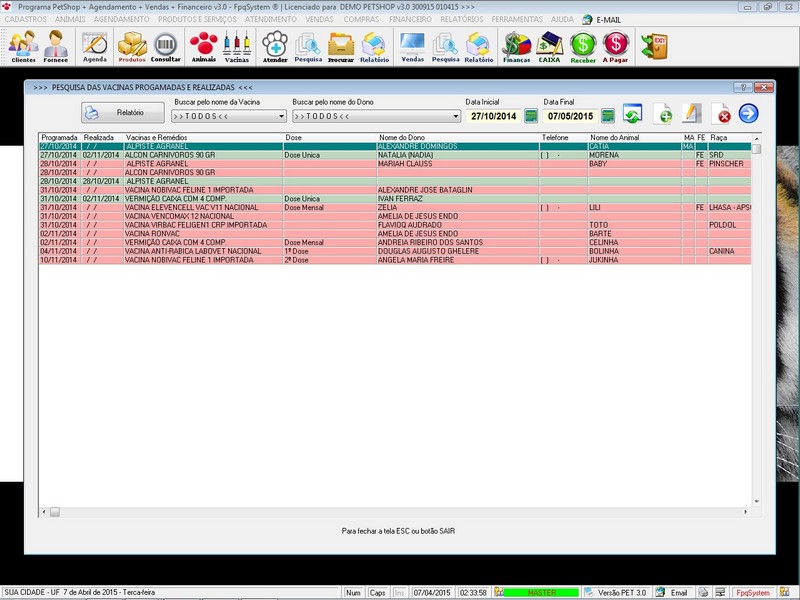The image size is (800, 600).
Task: Click the edit record pencil icon
Action: (692, 113)
